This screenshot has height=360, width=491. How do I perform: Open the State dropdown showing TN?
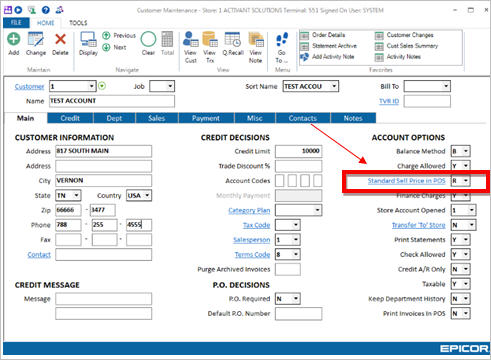[76, 195]
